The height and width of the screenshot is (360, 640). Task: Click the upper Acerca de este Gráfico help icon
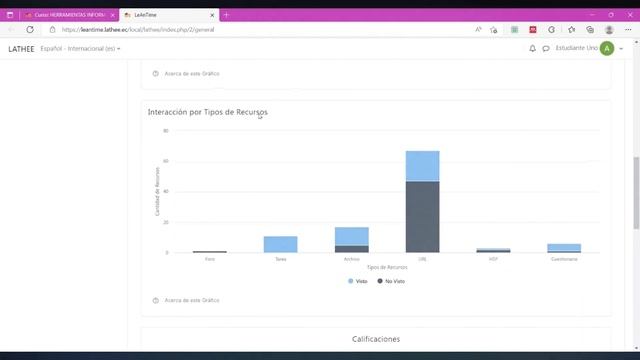pos(156,74)
